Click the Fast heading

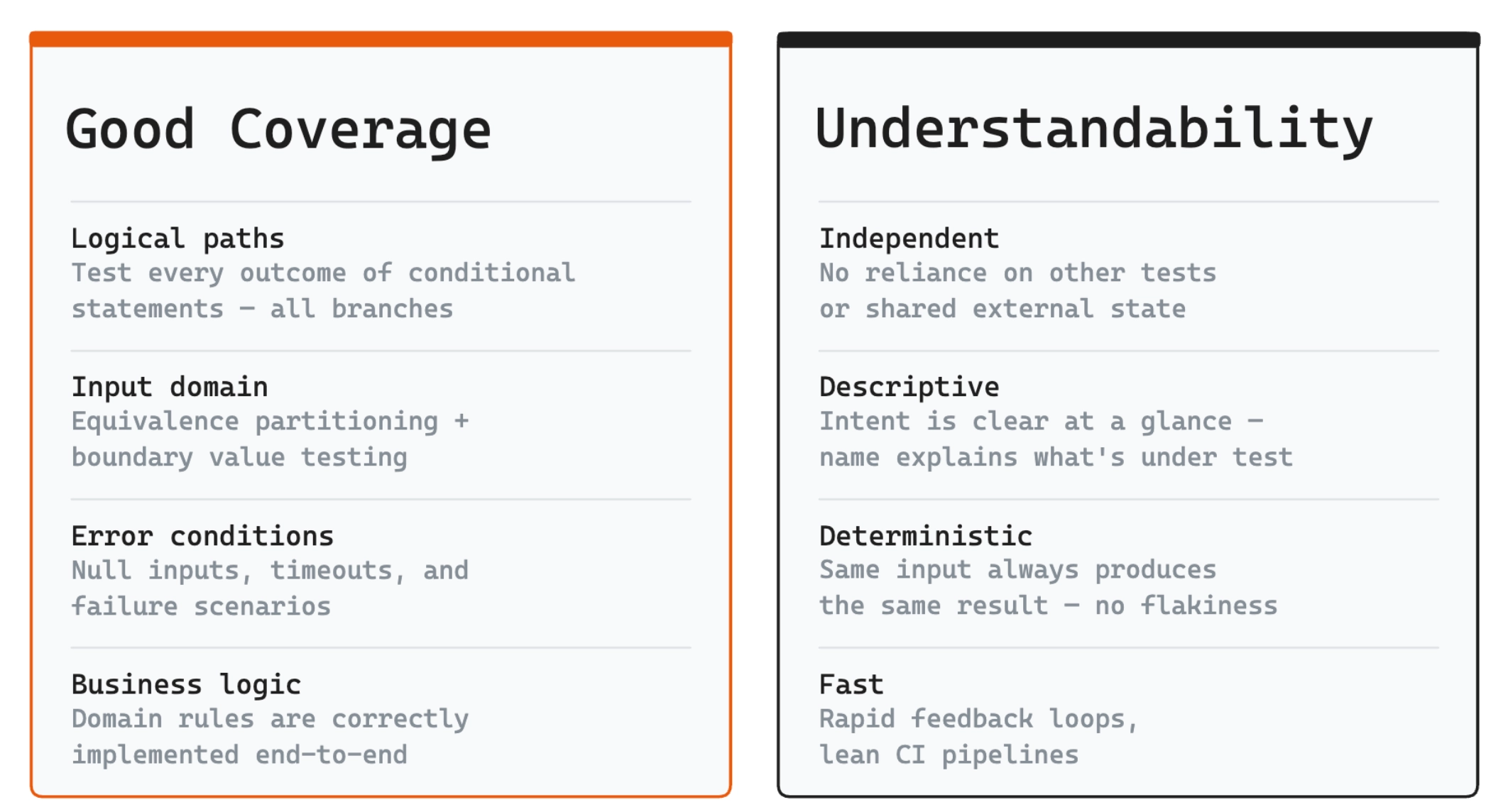(851, 685)
